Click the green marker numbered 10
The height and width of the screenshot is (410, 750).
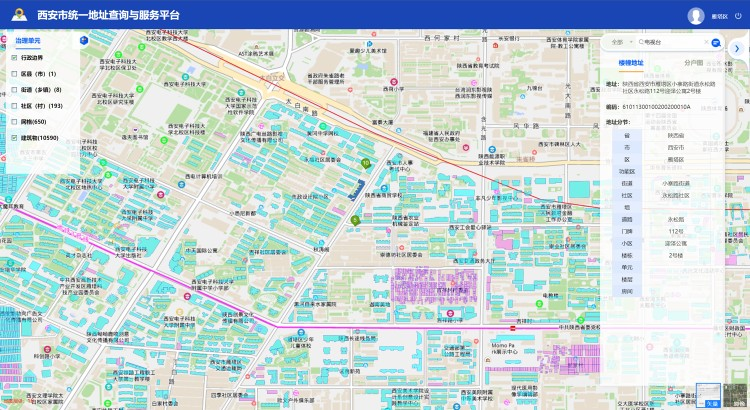(x=366, y=162)
